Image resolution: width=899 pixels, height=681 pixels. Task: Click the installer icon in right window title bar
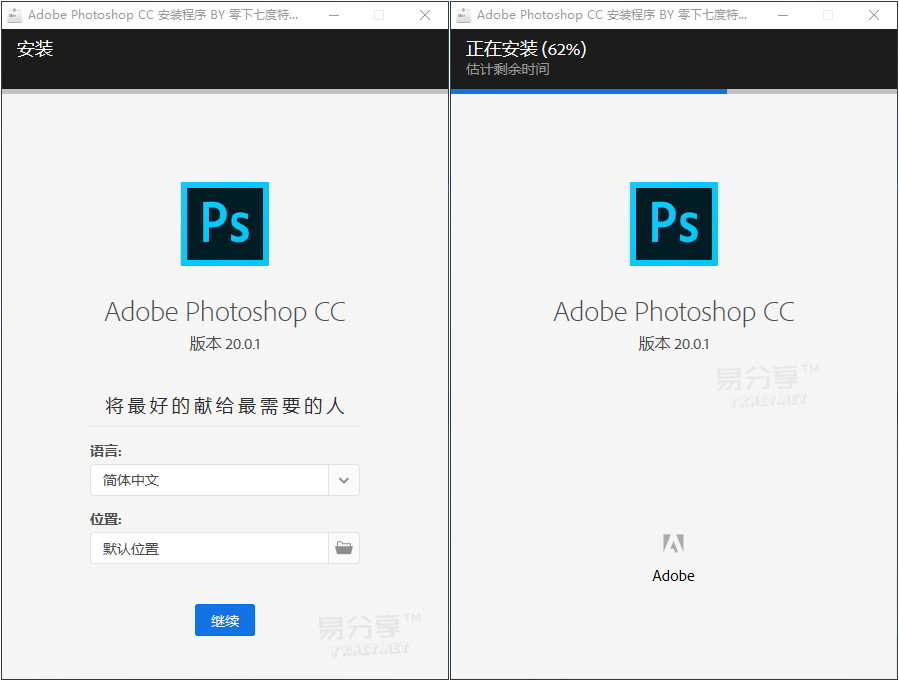point(463,15)
